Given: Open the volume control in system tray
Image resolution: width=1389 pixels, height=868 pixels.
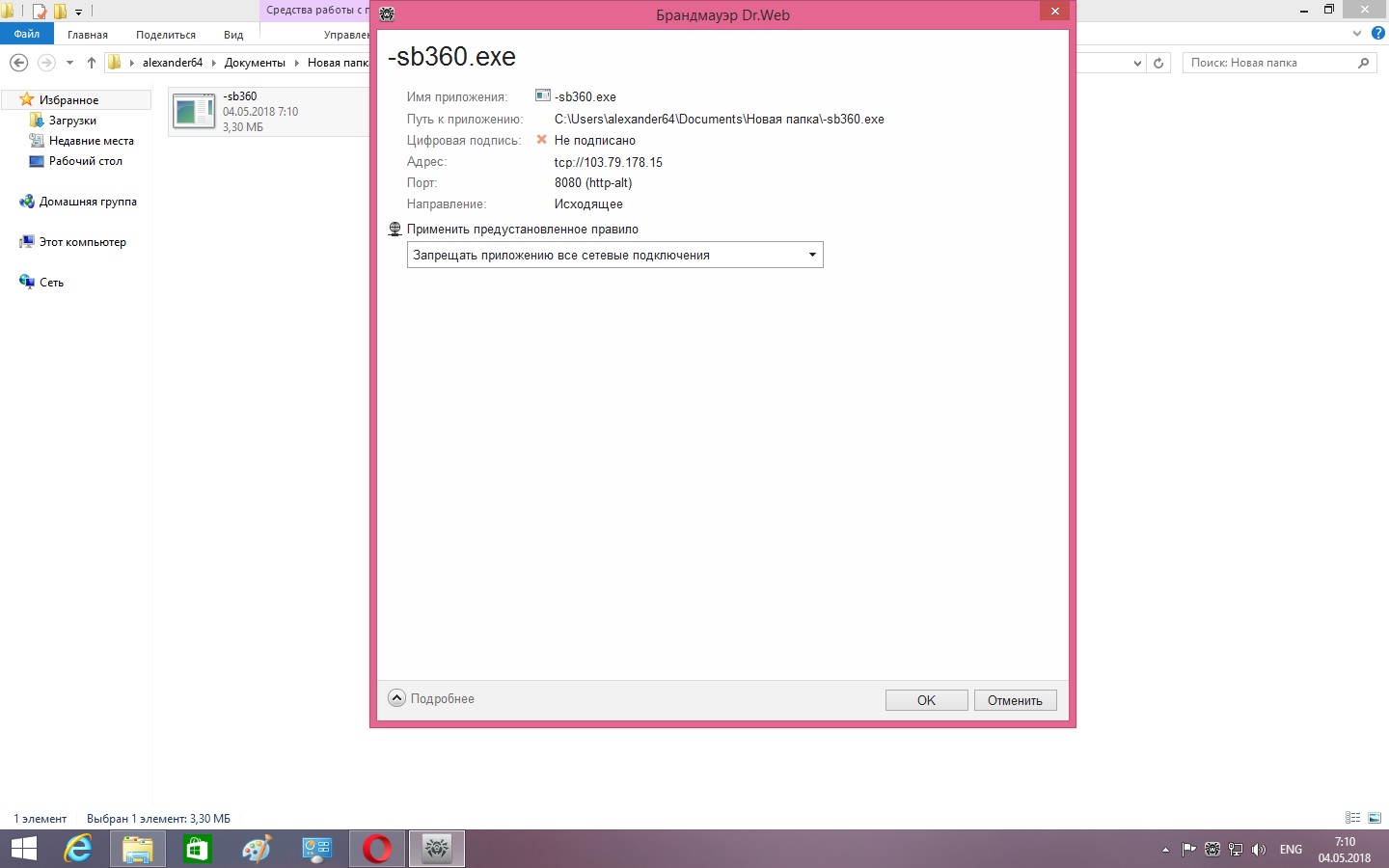Looking at the screenshot, I should (1259, 850).
